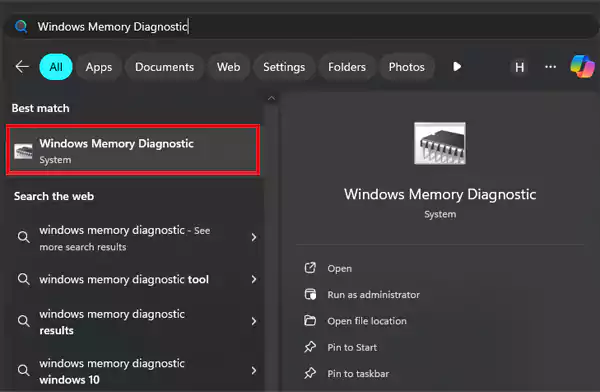Click magnifier icon beside 'diagnostic tool' suggestion
The width and height of the screenshot is (600, 392).
24,279
